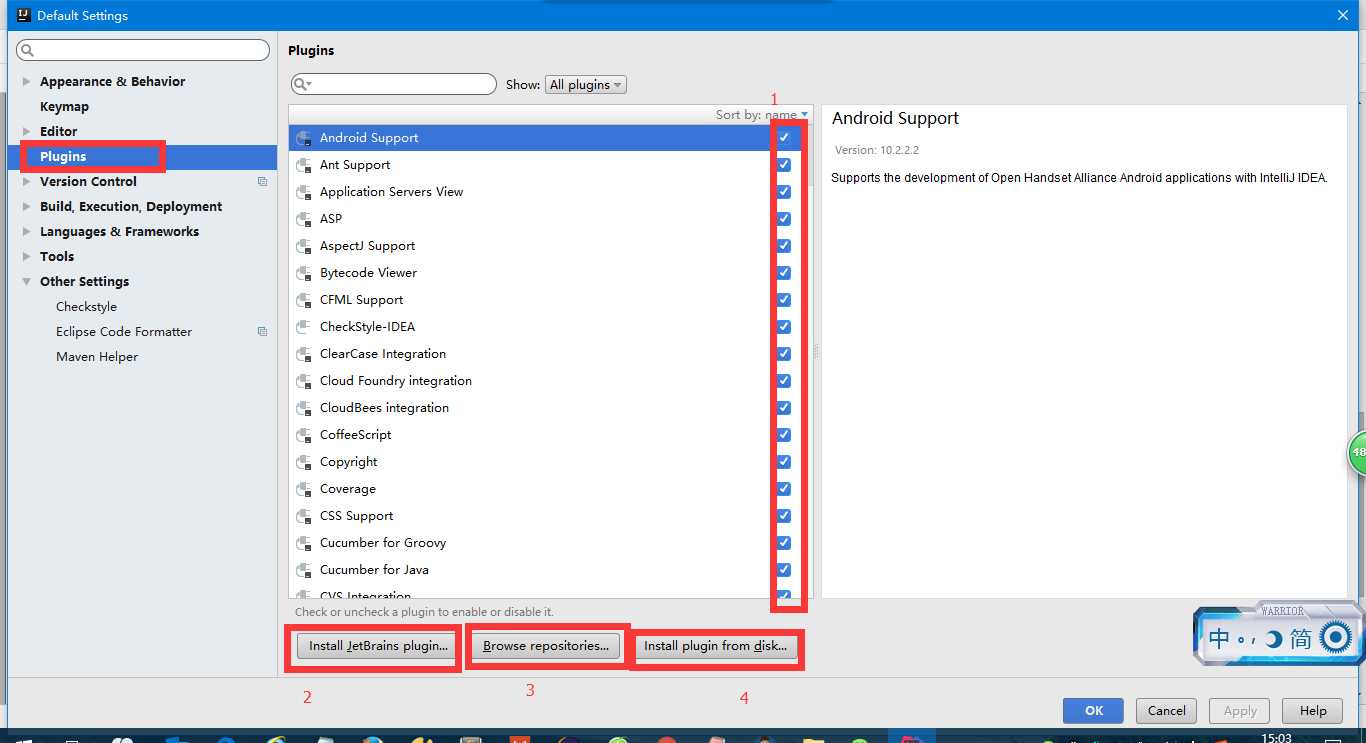Click the moon icon on IME bar
Image resolution: width=1366 pixels, height=743 pixels.
coord(1273,639)
